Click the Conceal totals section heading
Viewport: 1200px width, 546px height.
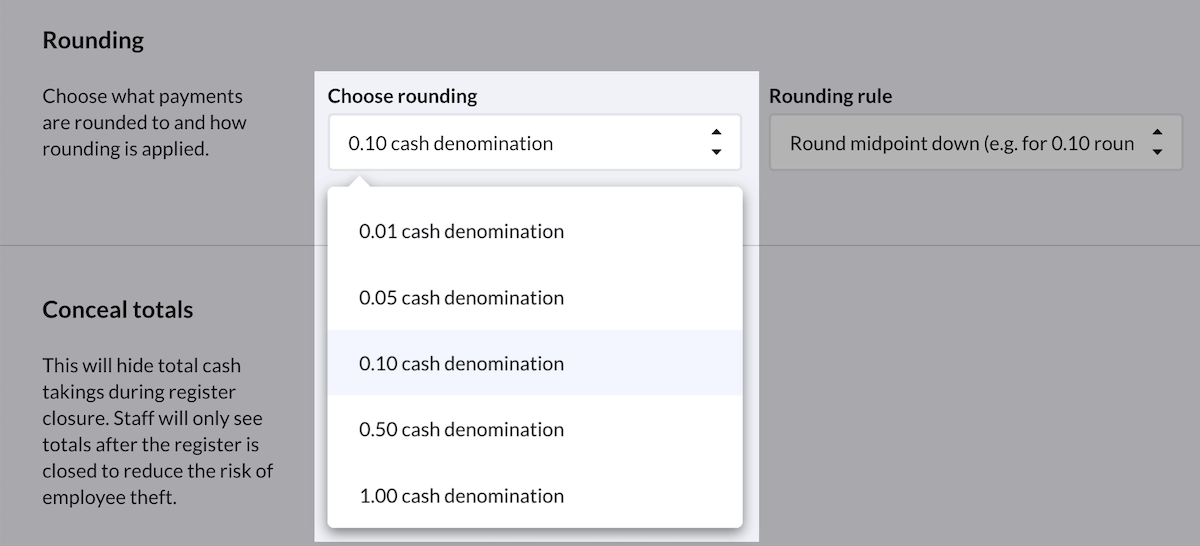coord(117,309)
